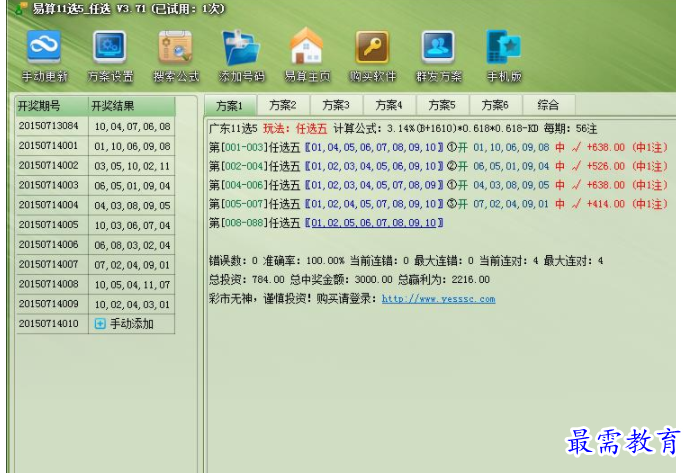Image resolution: width=689 pixels, height=473 pixels.
Task: Click the plus icon beside 手动添加
Action: [x=100, y=324]
